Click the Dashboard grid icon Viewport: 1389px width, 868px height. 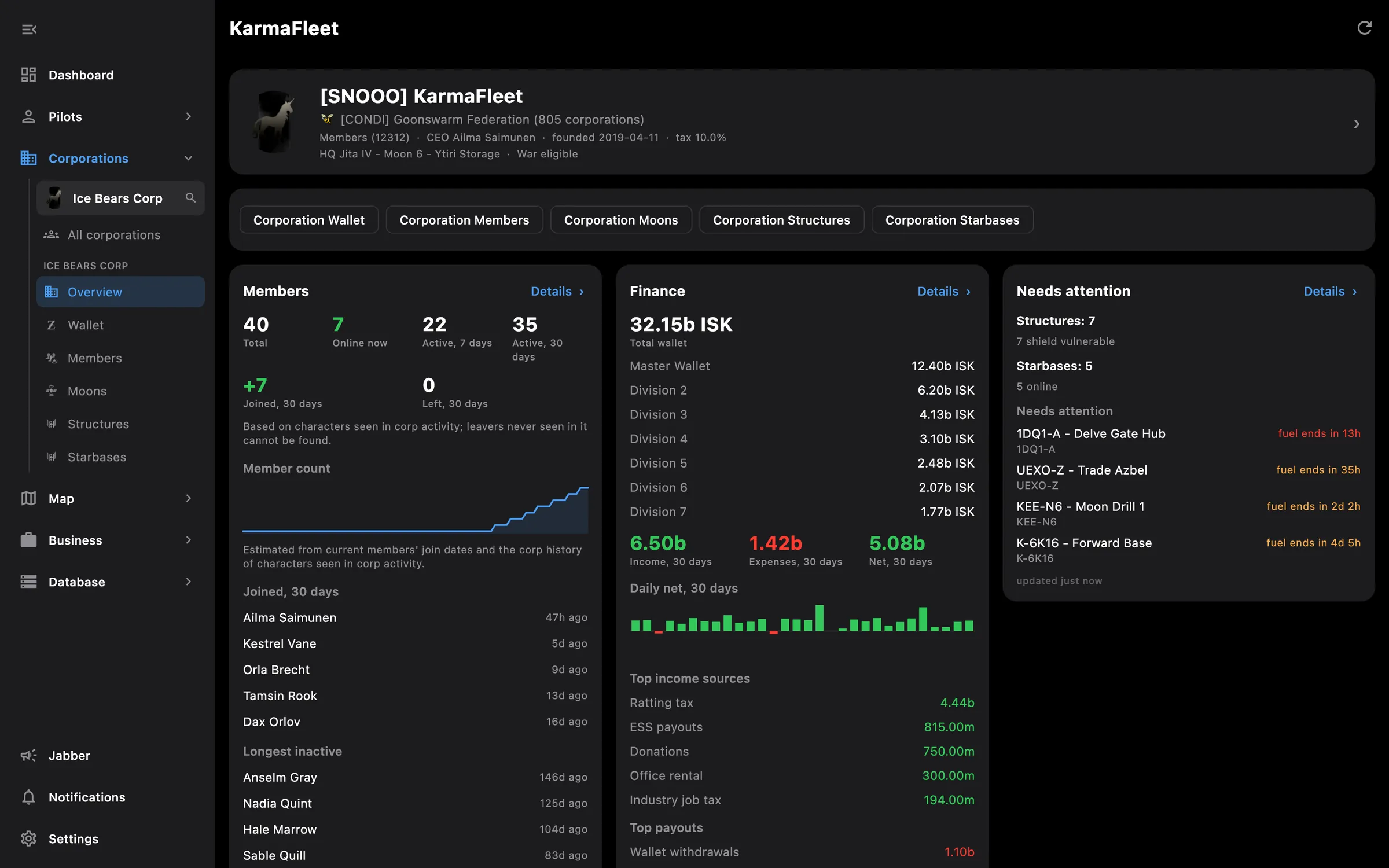28,75
